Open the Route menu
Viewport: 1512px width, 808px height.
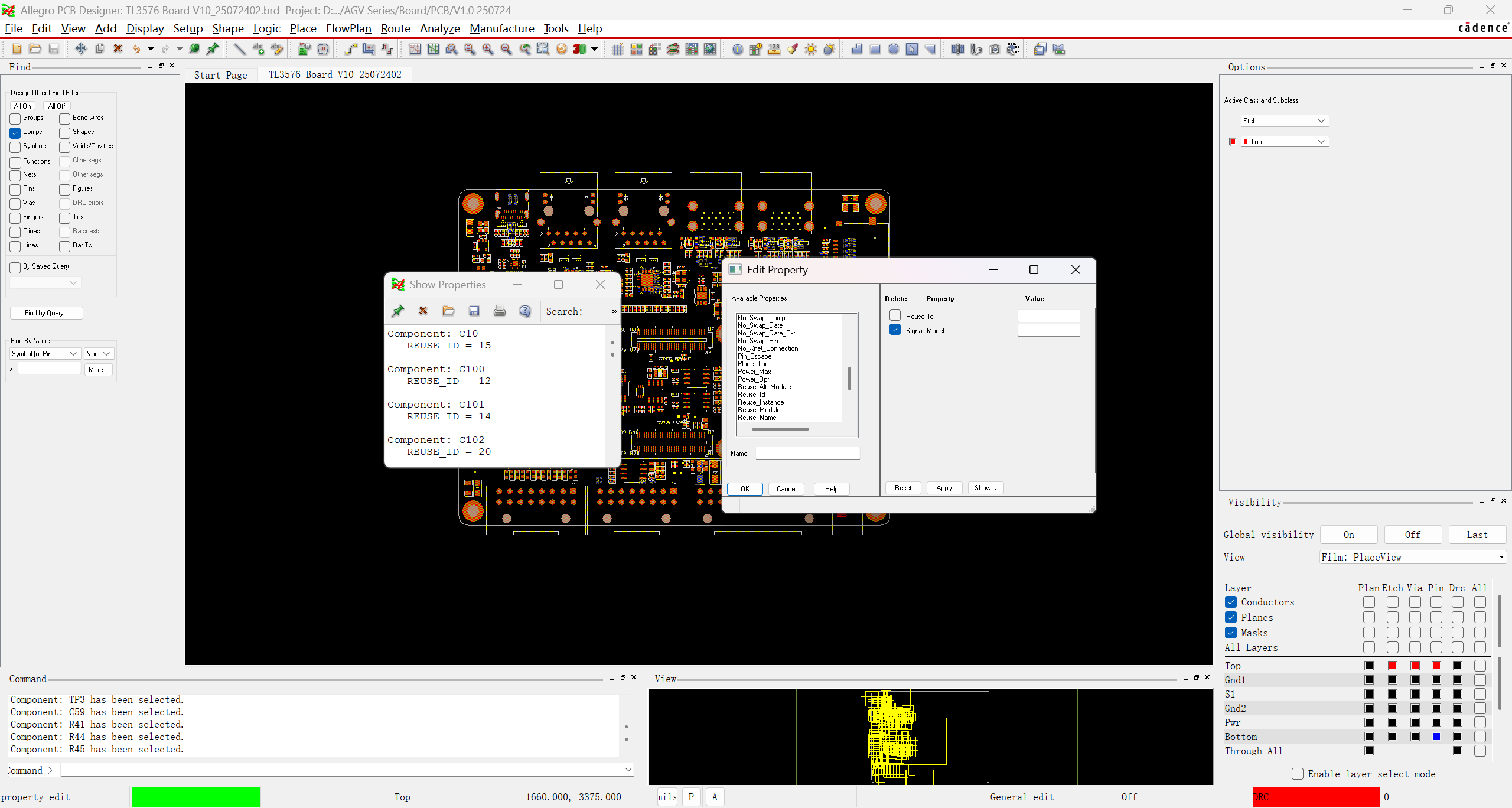395,28
